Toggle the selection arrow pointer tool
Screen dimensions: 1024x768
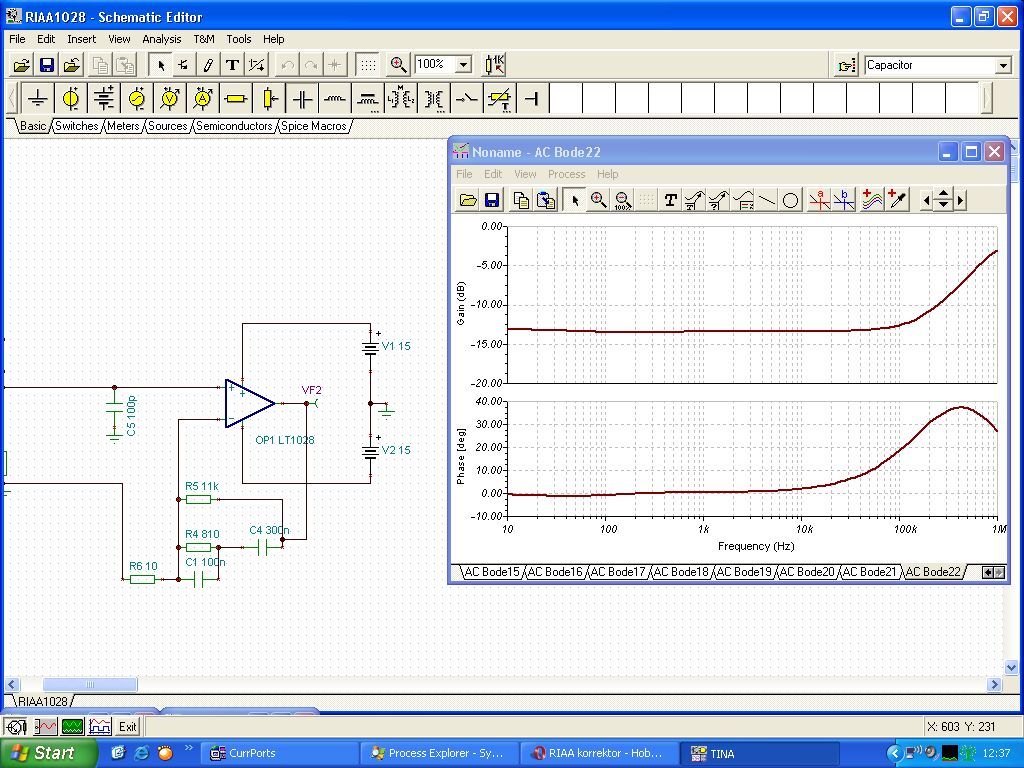pos(160,65)
